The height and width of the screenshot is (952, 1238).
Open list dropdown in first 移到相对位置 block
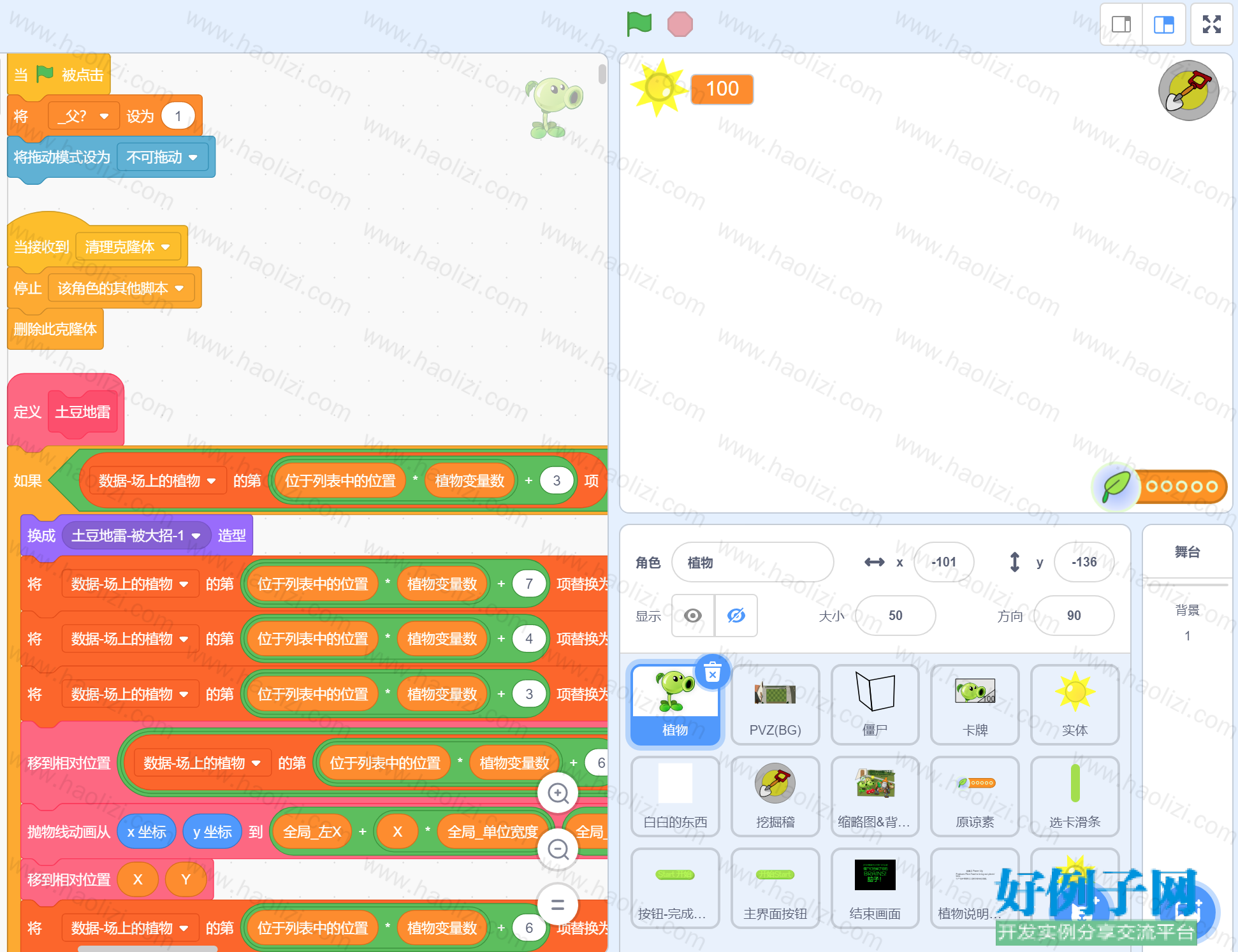point(202,763)
